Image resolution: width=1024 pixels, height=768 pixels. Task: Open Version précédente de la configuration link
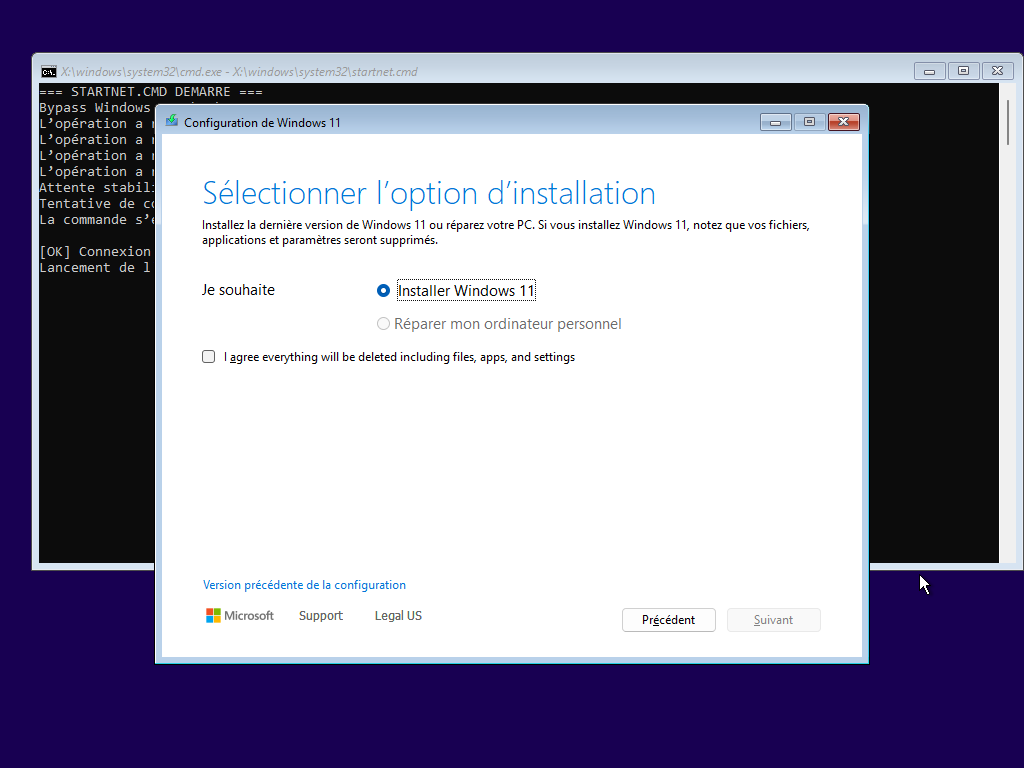pyautogui.click(x=304, y=585)
